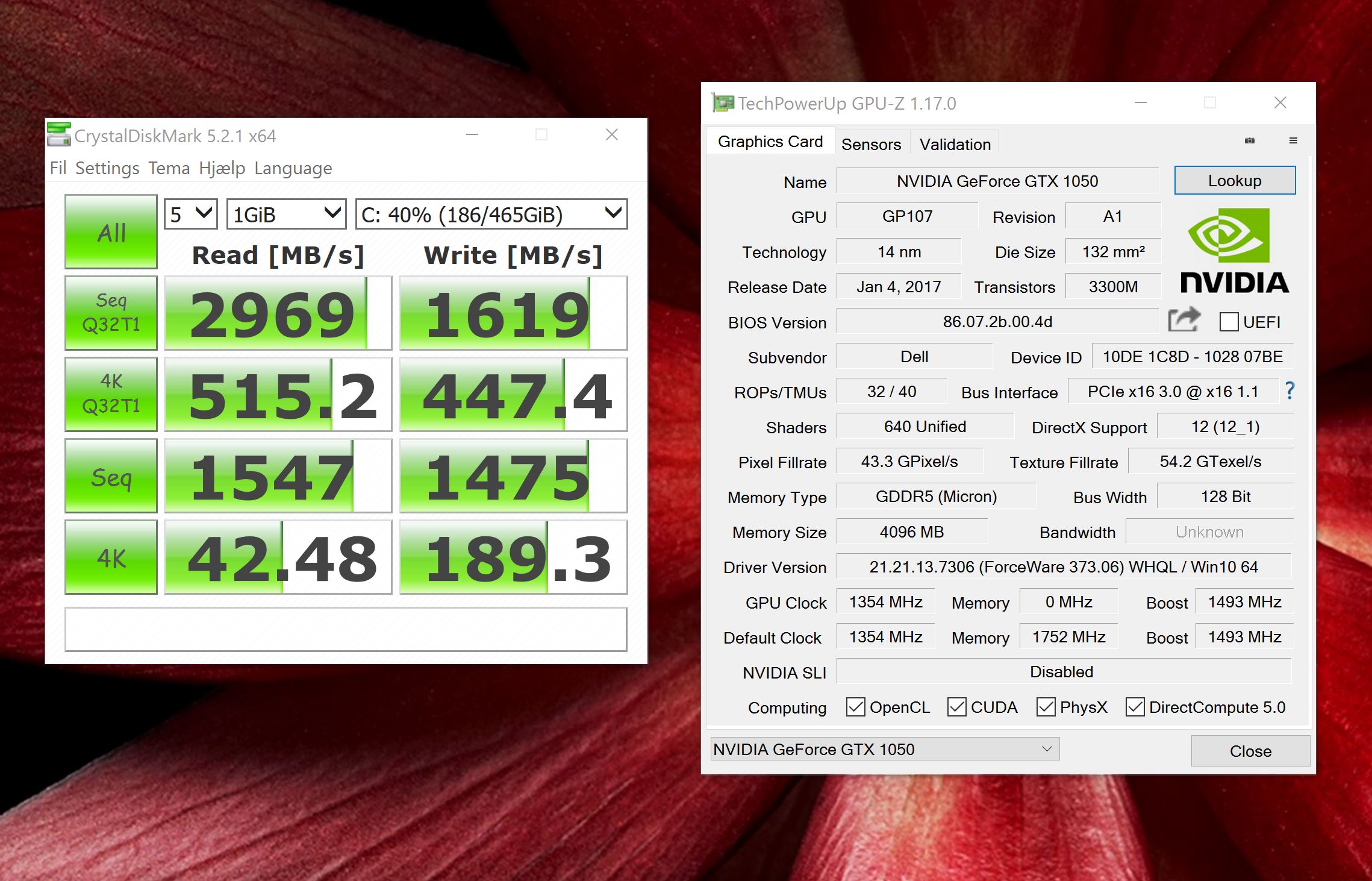This screenshot has width=1372, height=881.
Task: Click the Shaders value 640 Unified
Action: coord(925,426)
